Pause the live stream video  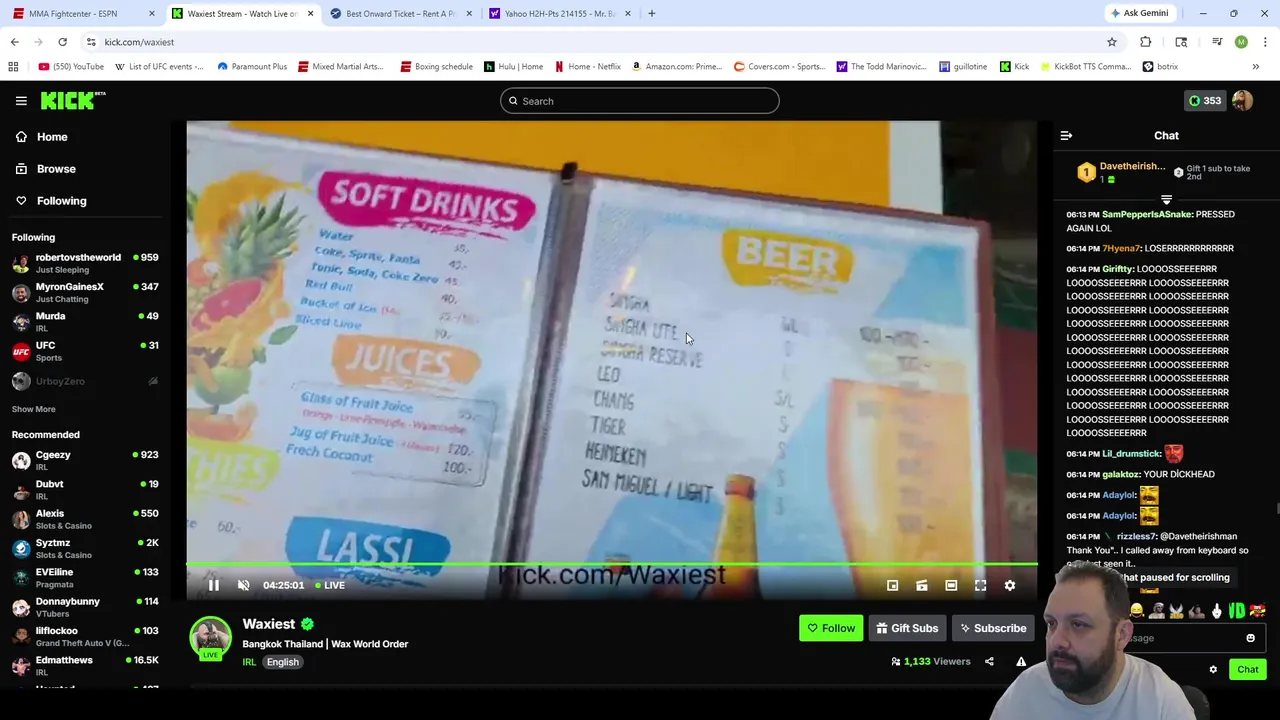[x=213, y=585]
